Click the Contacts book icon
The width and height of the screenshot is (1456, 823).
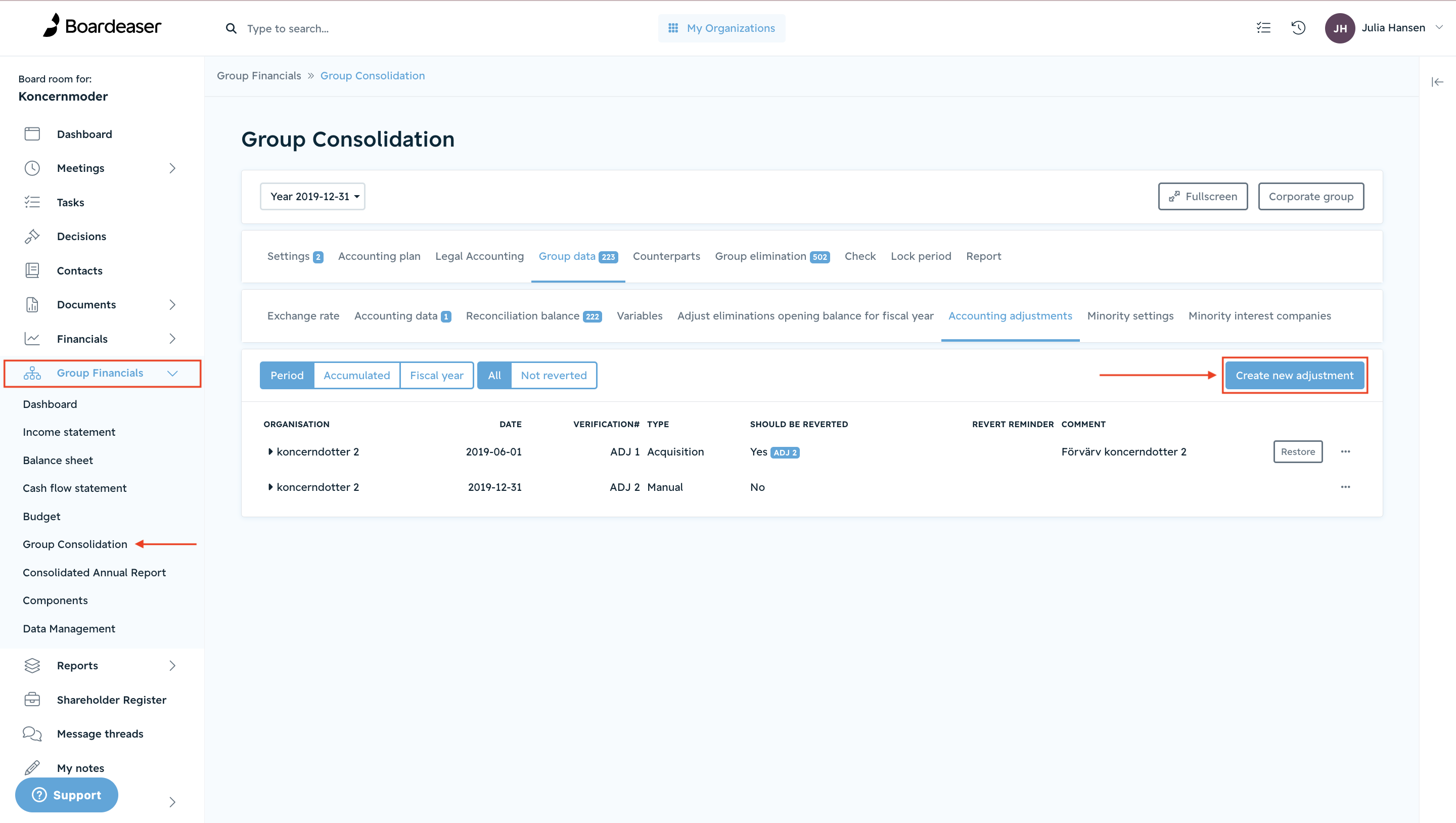pyautogui.click(x=32, y=271)
